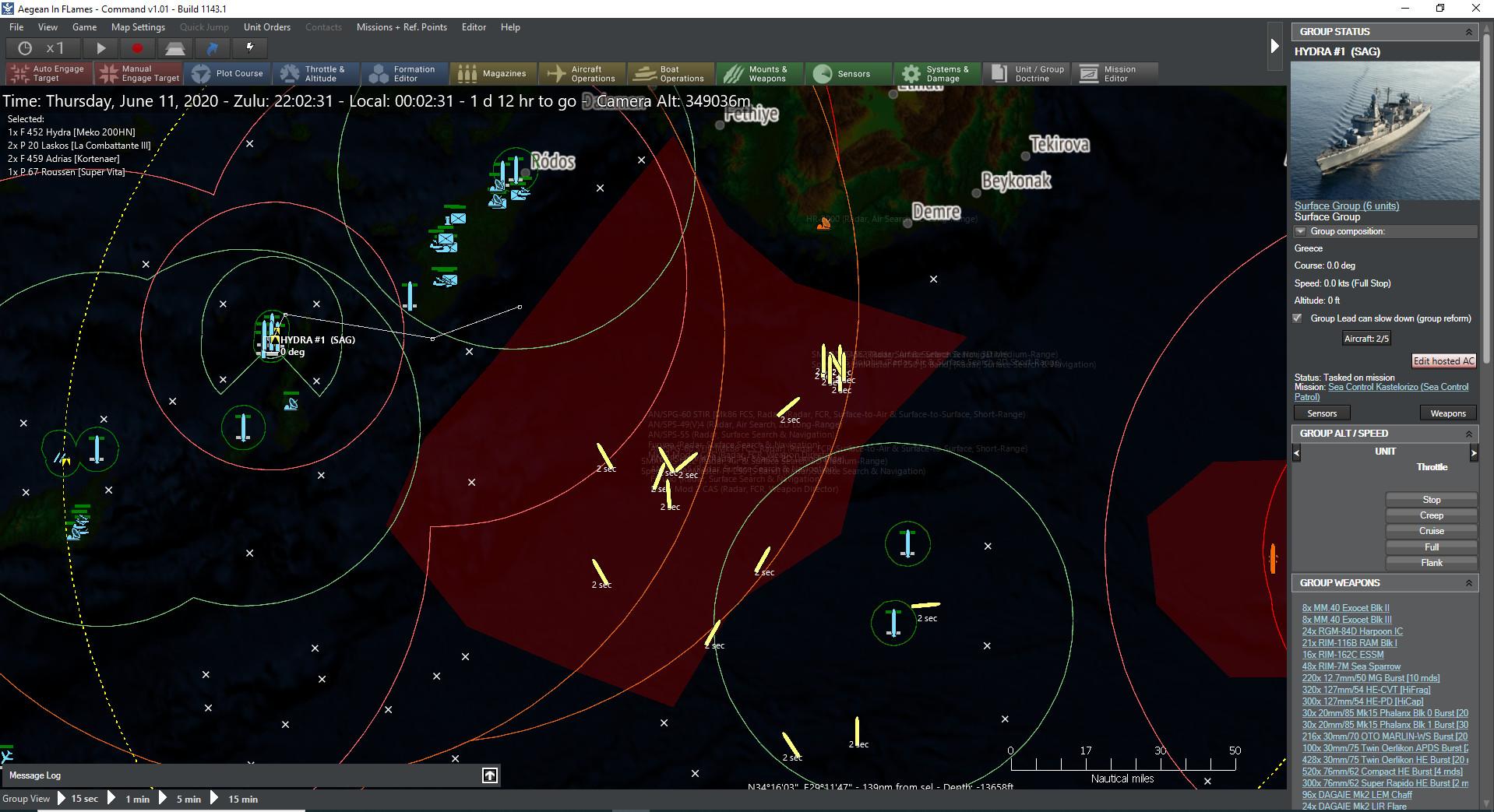Enable 'Group Lead can slow down (group reform)'
1494x812 pixels.
(1297, 318)
